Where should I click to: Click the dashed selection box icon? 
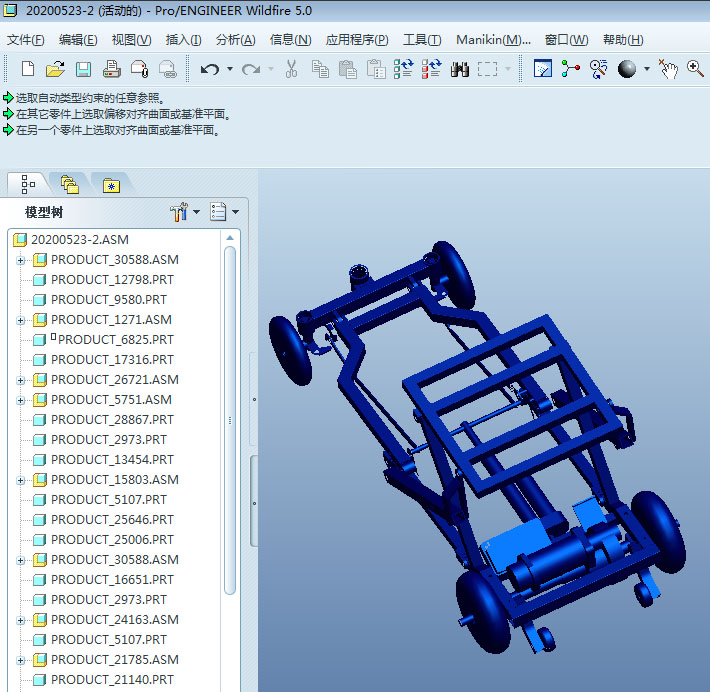point(487,69)
